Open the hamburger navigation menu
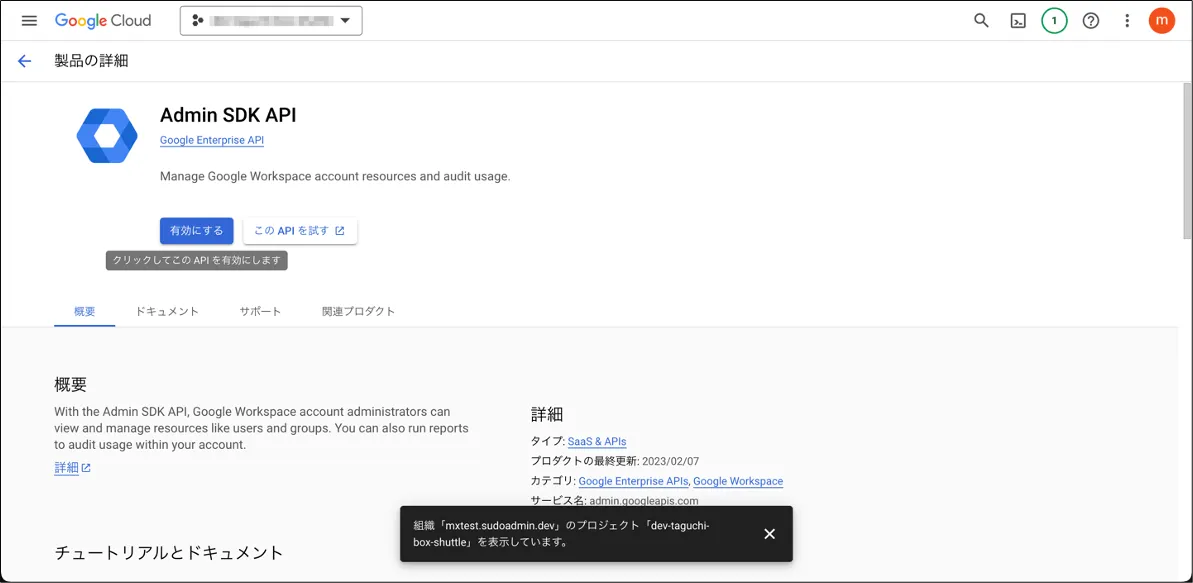1193x583 pixels. pyautogui.click(x=29, y=20)
